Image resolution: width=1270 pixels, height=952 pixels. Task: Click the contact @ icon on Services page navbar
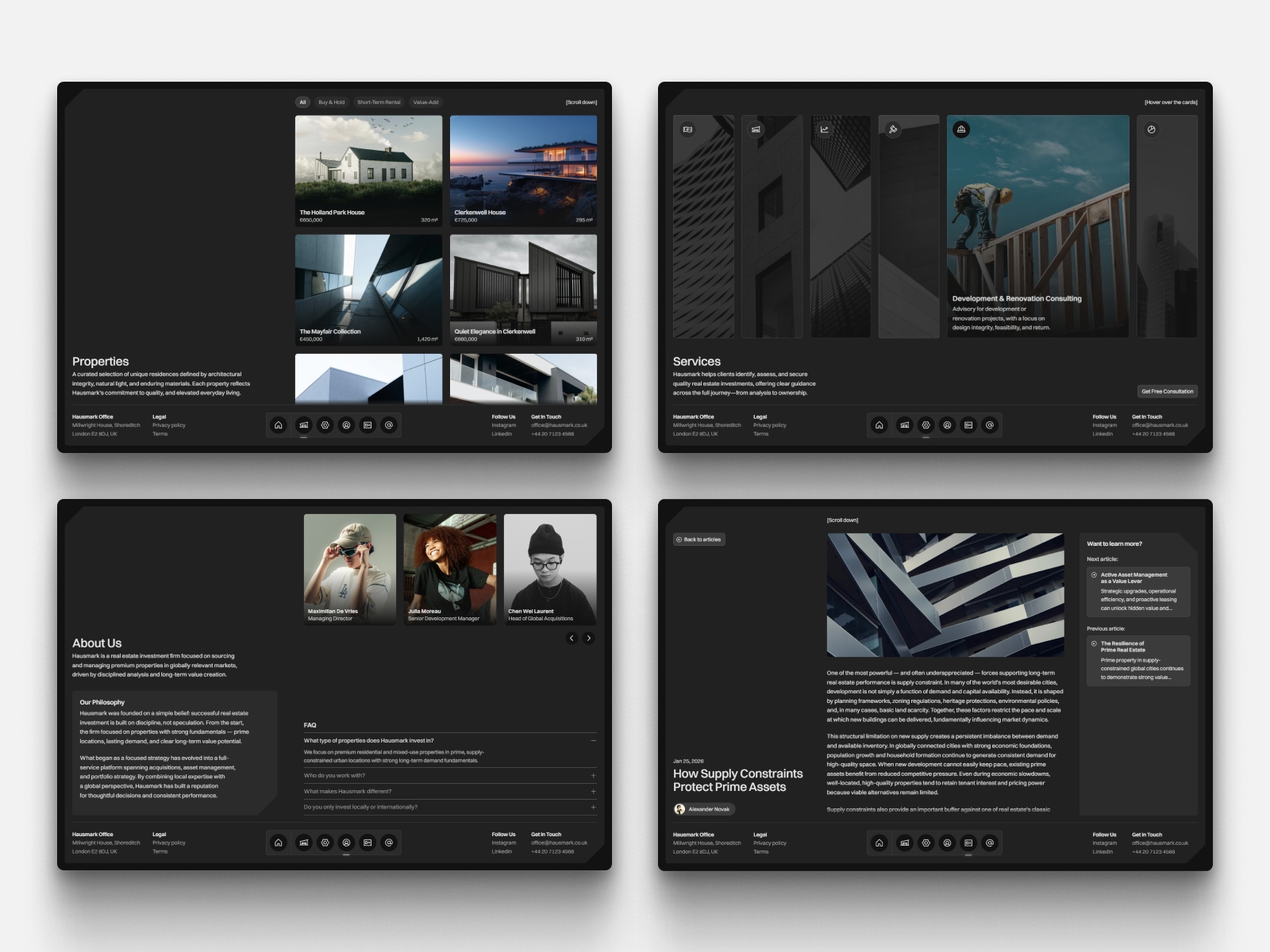pyautogui.click(x=990, y=425)
